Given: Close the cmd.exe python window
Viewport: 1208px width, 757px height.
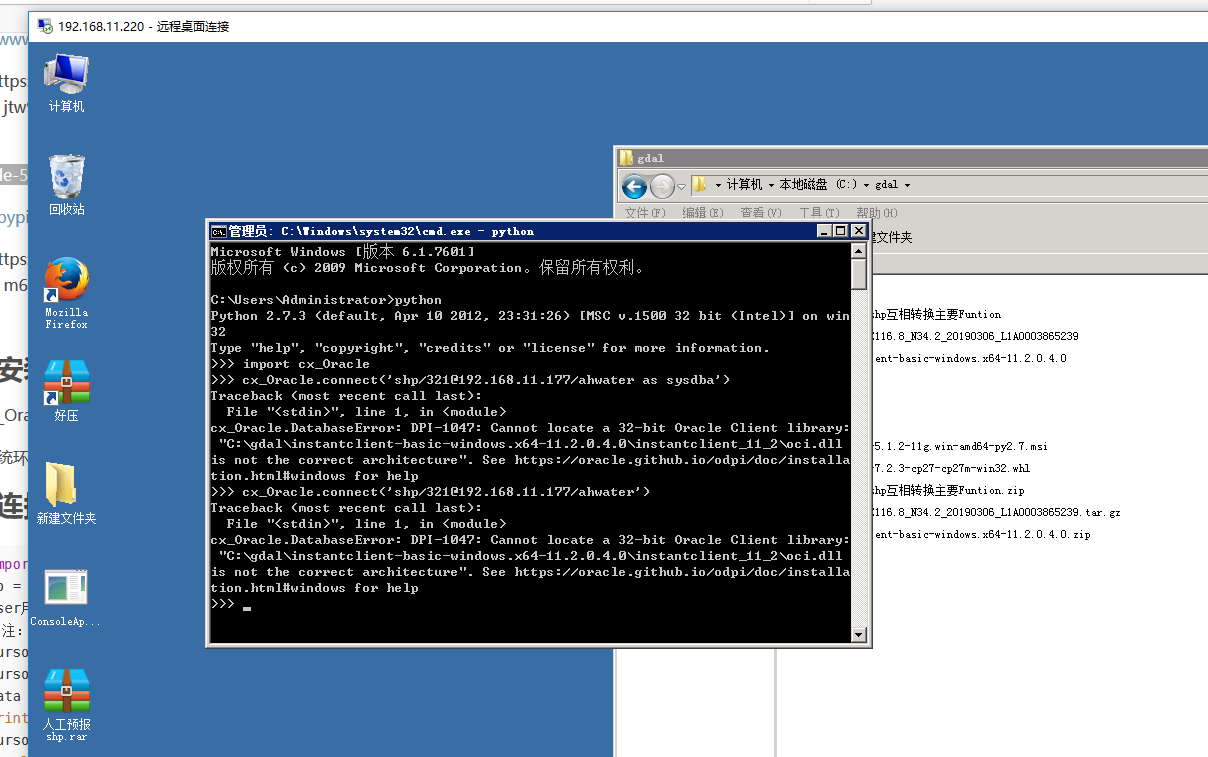Looking at the screenshot, I should 857,231.
